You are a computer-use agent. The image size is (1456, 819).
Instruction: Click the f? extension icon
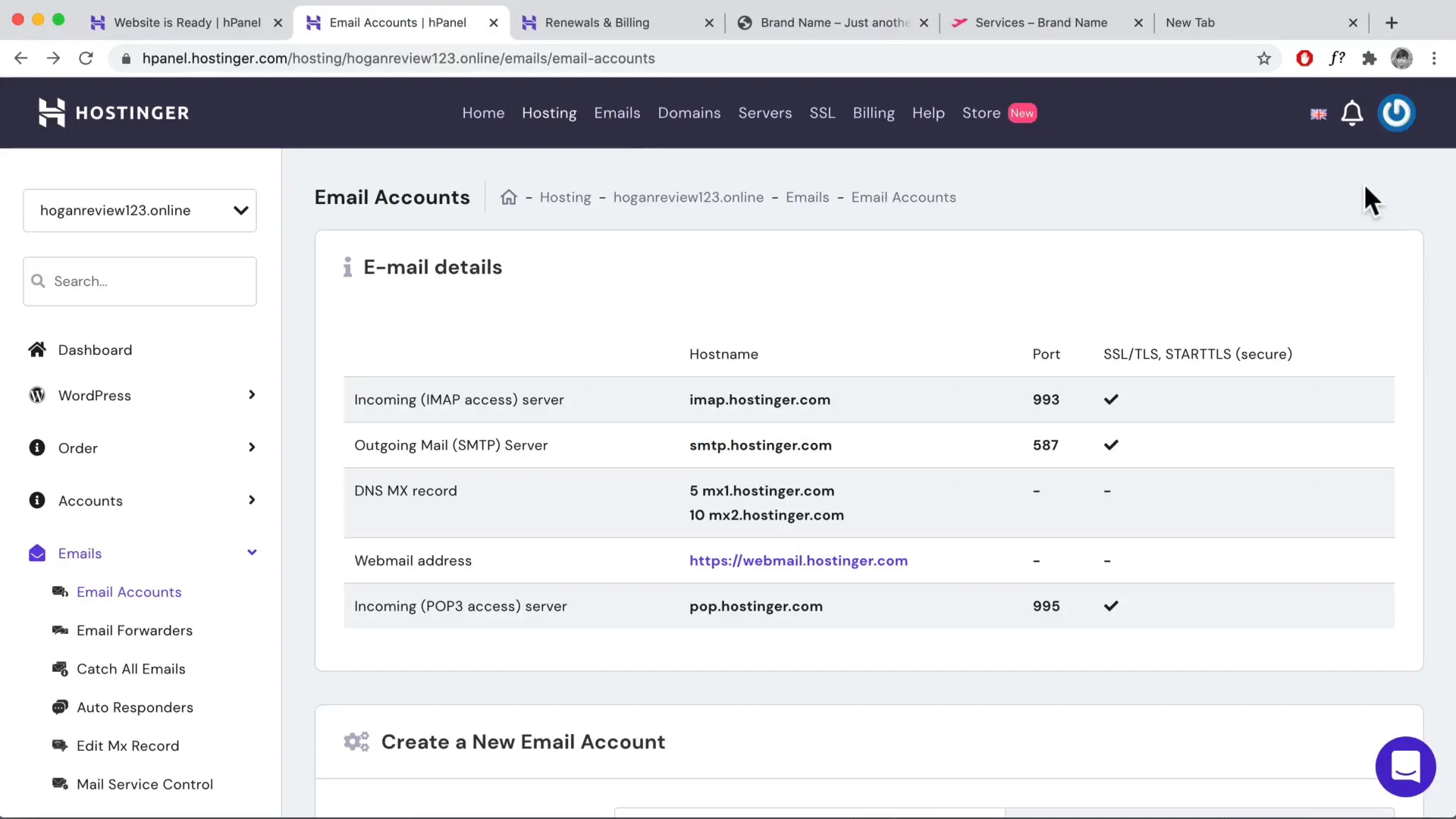coord(1337,58)
